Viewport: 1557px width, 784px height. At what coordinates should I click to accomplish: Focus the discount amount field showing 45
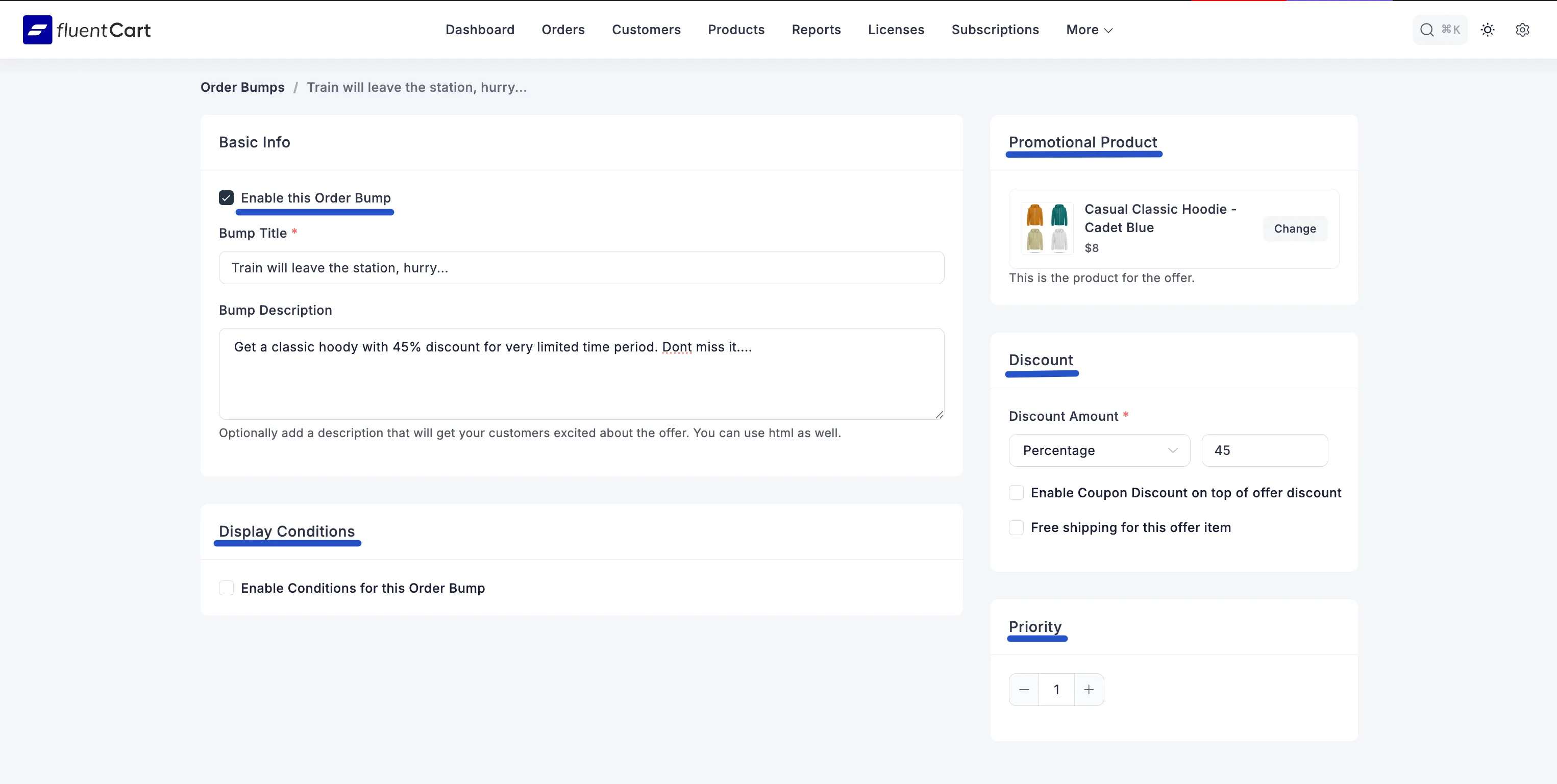[1265, 450]
